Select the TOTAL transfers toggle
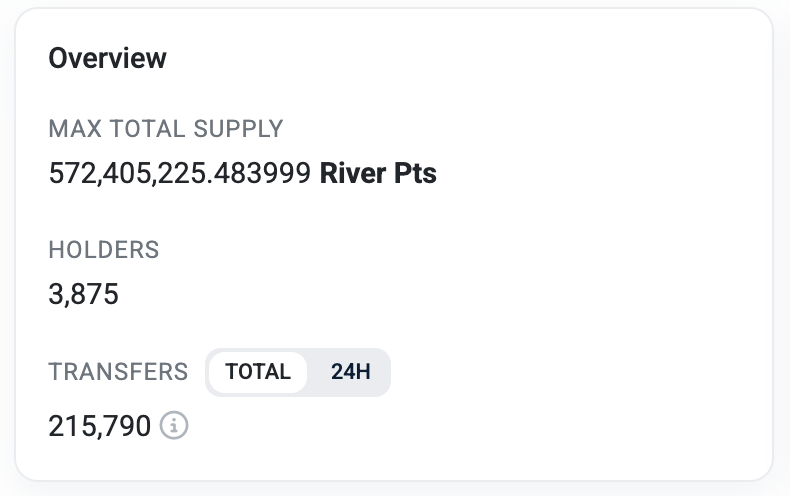Viewport: 790px width, 496px height. (x=258, y=372)
